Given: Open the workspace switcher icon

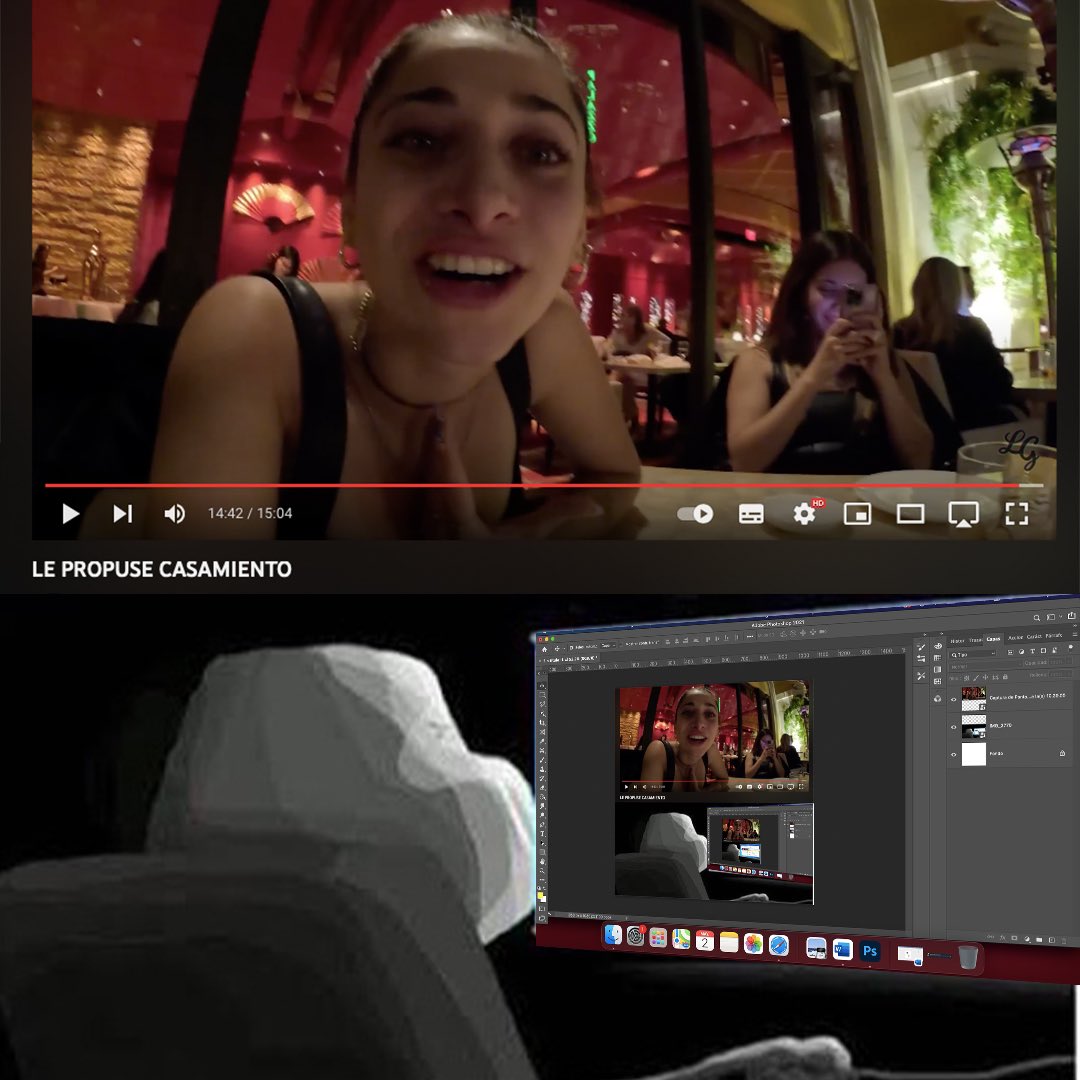Looking at the screenshot, I should pyautogui.click(x=1051, y=617).
